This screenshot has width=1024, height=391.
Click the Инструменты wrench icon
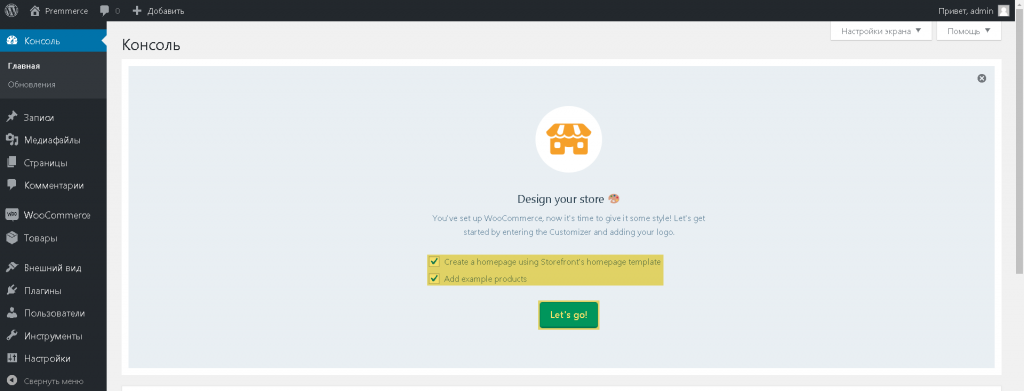click(x=11, y=336)
